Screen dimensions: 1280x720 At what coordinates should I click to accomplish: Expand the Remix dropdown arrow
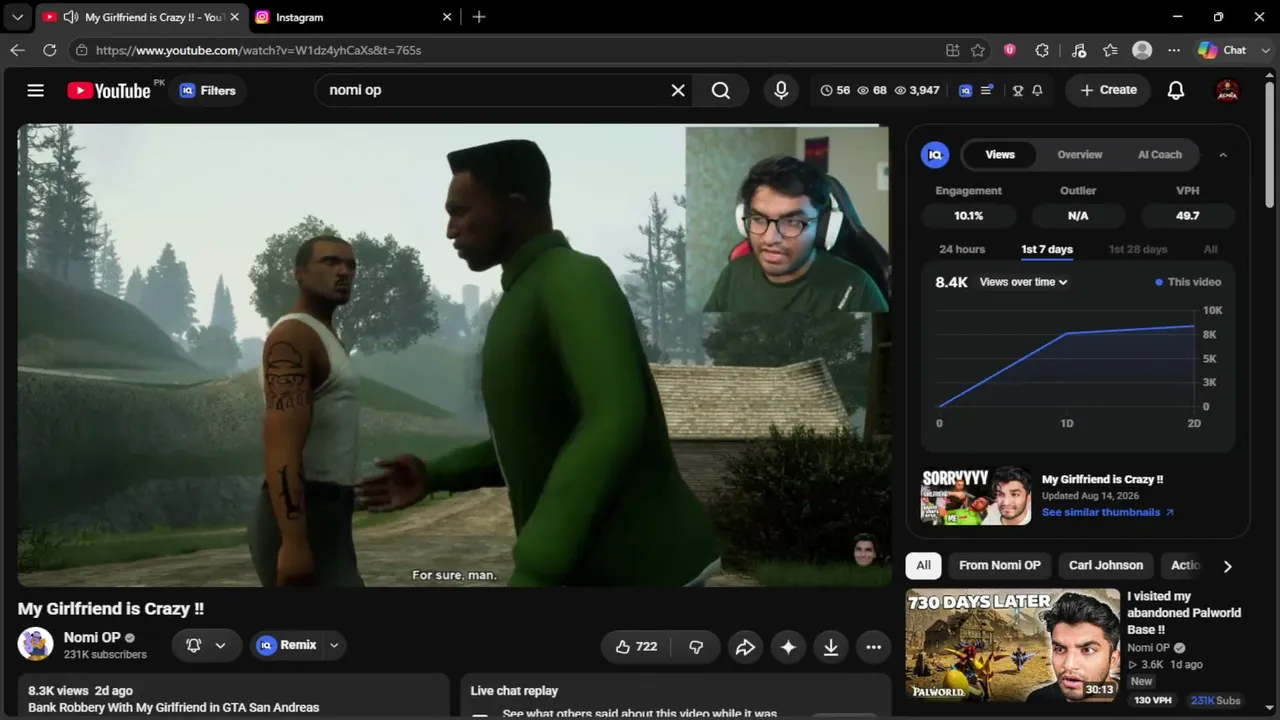click(x=334, y=646)
